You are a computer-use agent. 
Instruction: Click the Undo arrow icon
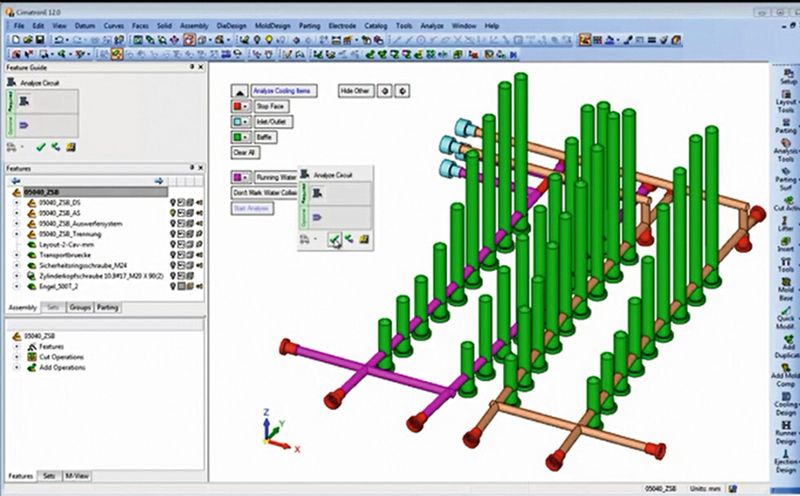click(59, 40)
